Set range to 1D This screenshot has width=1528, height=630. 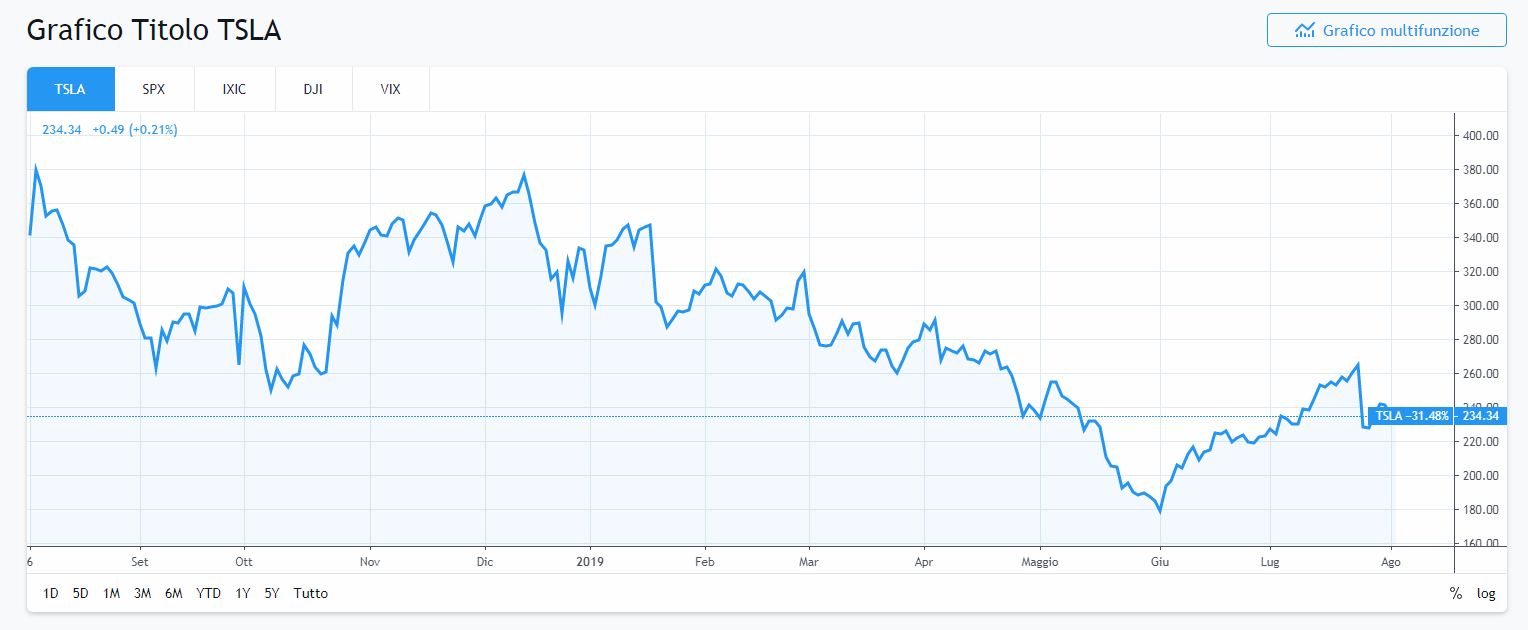click(x=51, y=593)
